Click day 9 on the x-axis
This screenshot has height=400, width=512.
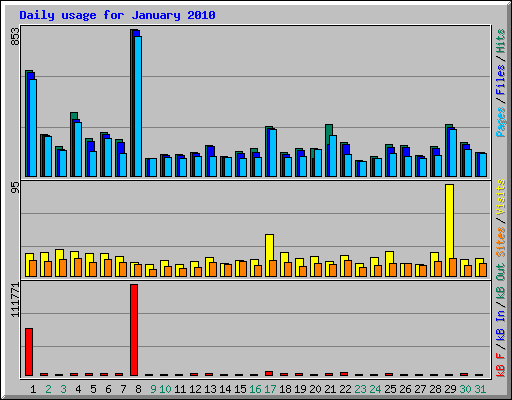[153, 389]
